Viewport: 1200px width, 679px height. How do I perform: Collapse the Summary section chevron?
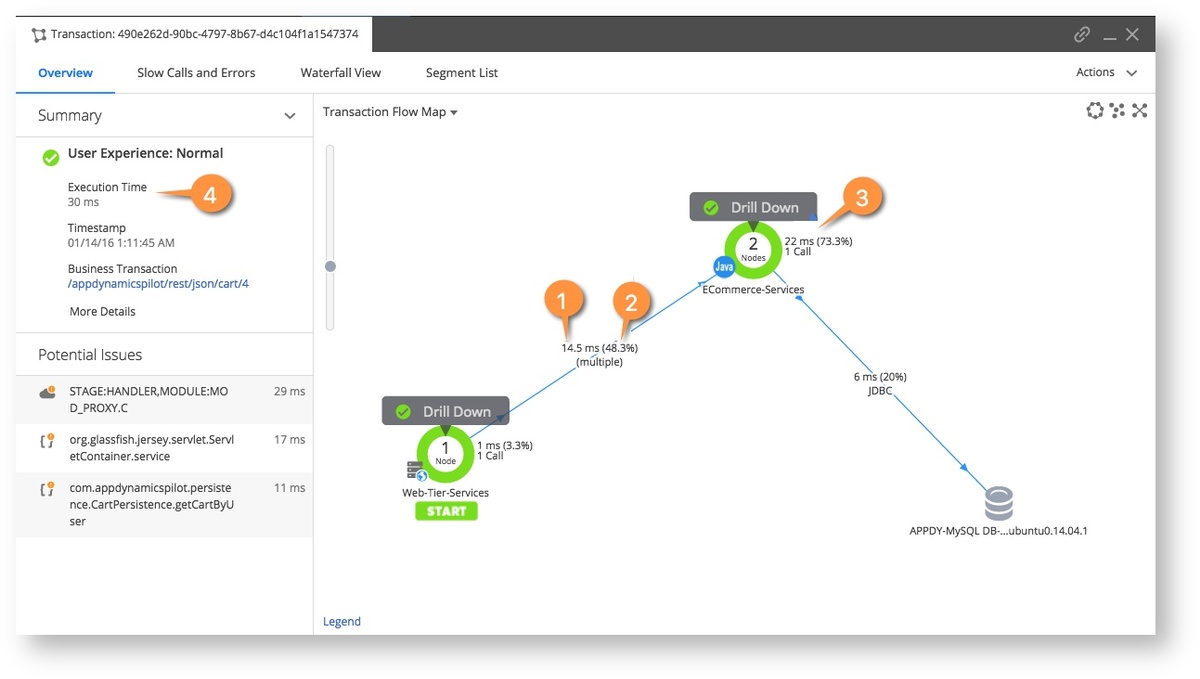click(x=290, y=116)
